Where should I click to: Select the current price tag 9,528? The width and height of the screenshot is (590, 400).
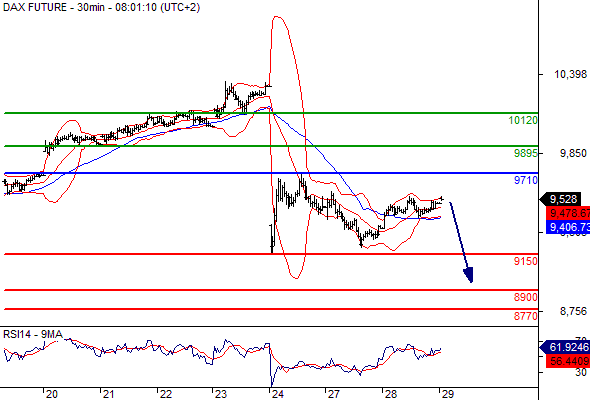tap(561, 199)
